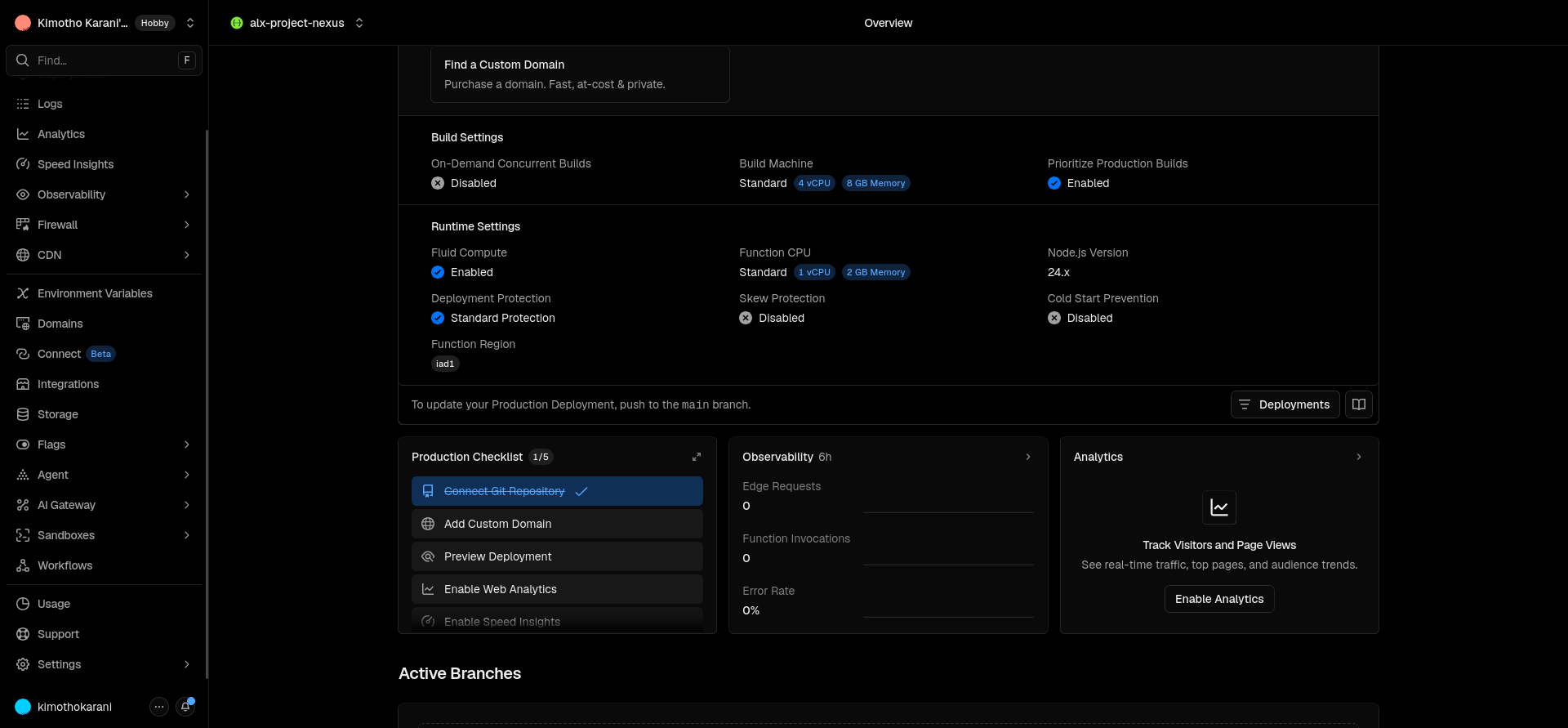Click the AI Gateway icon
Screen dimensions: 1568x728
[x=23, y=505]
